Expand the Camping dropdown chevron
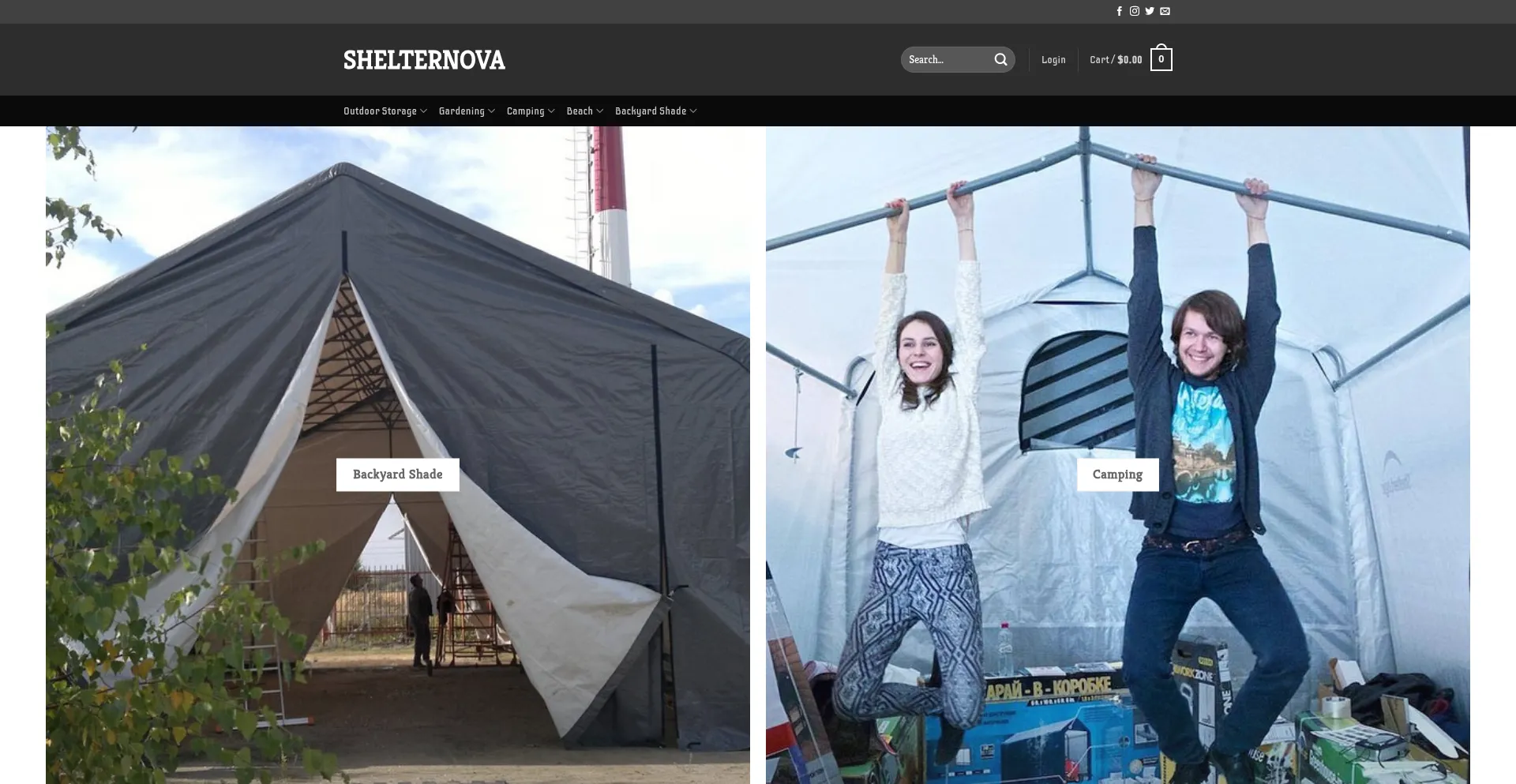This screenshot has width=1516, height=784. tap(551, 111)
